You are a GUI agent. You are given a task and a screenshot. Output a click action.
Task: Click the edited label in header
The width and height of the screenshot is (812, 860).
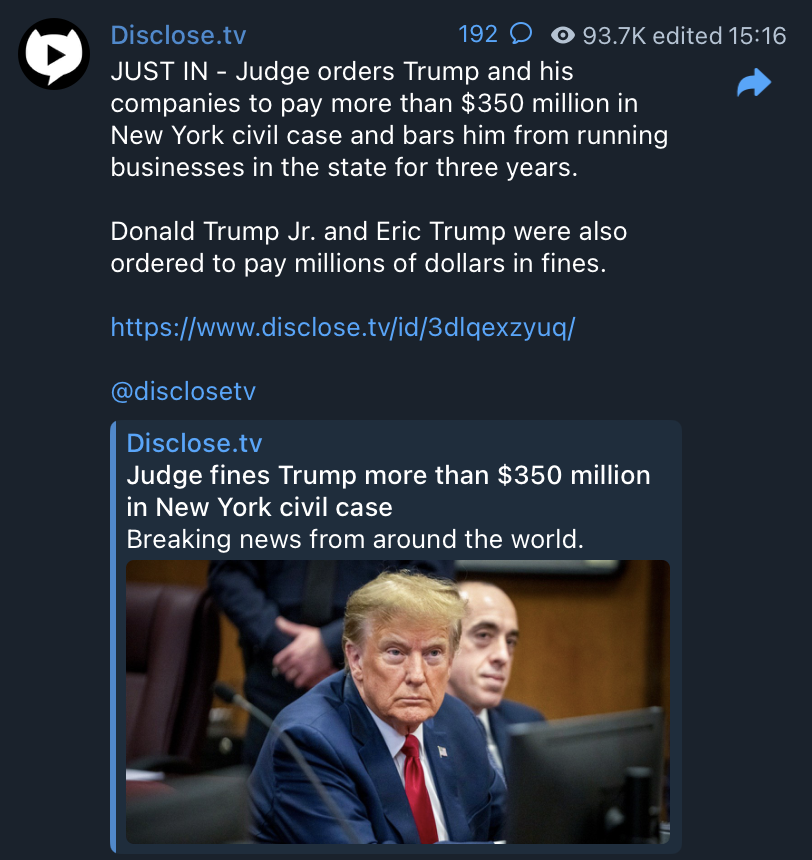687,36
